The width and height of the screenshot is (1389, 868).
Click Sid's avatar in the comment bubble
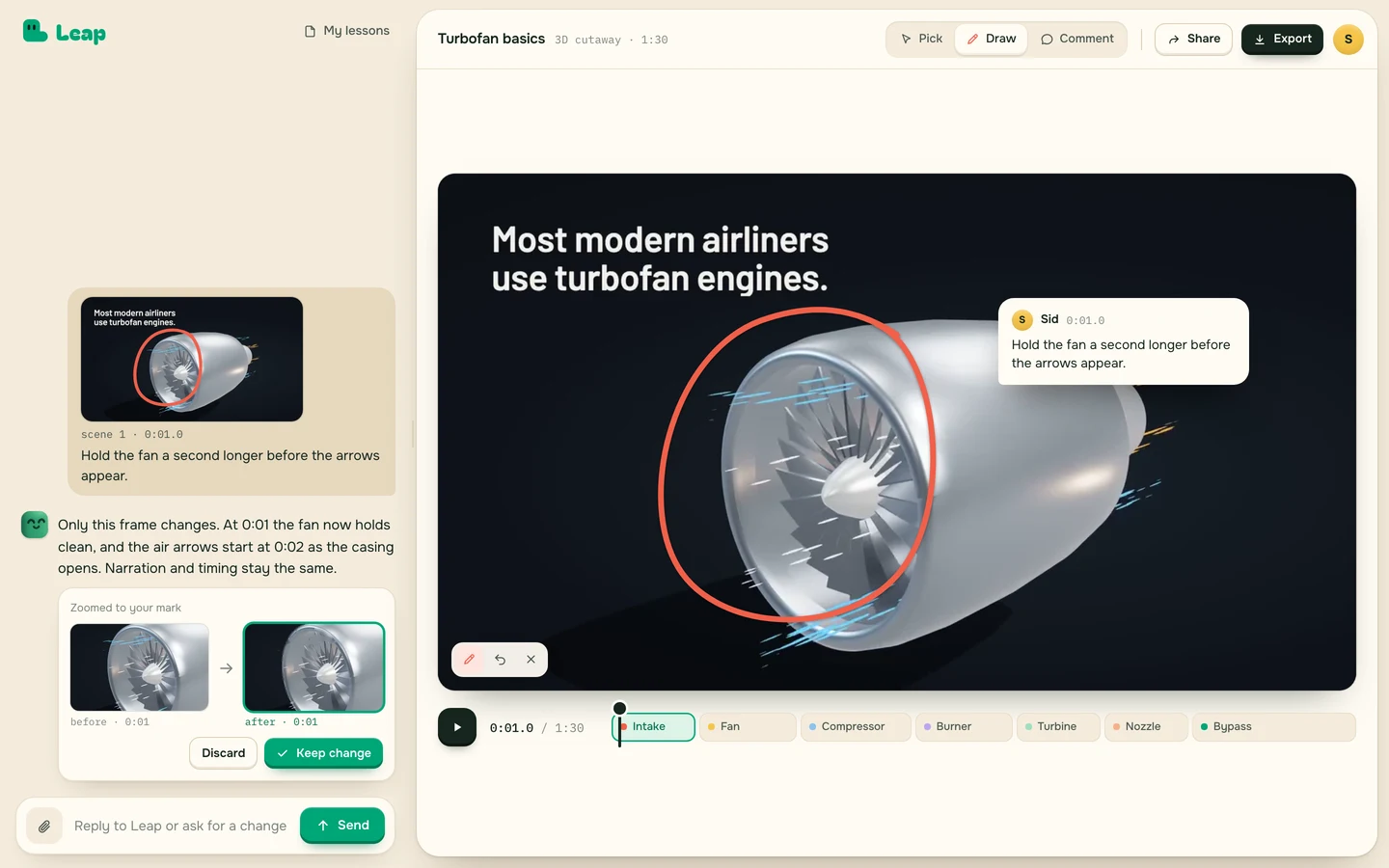click(1022, 320)
